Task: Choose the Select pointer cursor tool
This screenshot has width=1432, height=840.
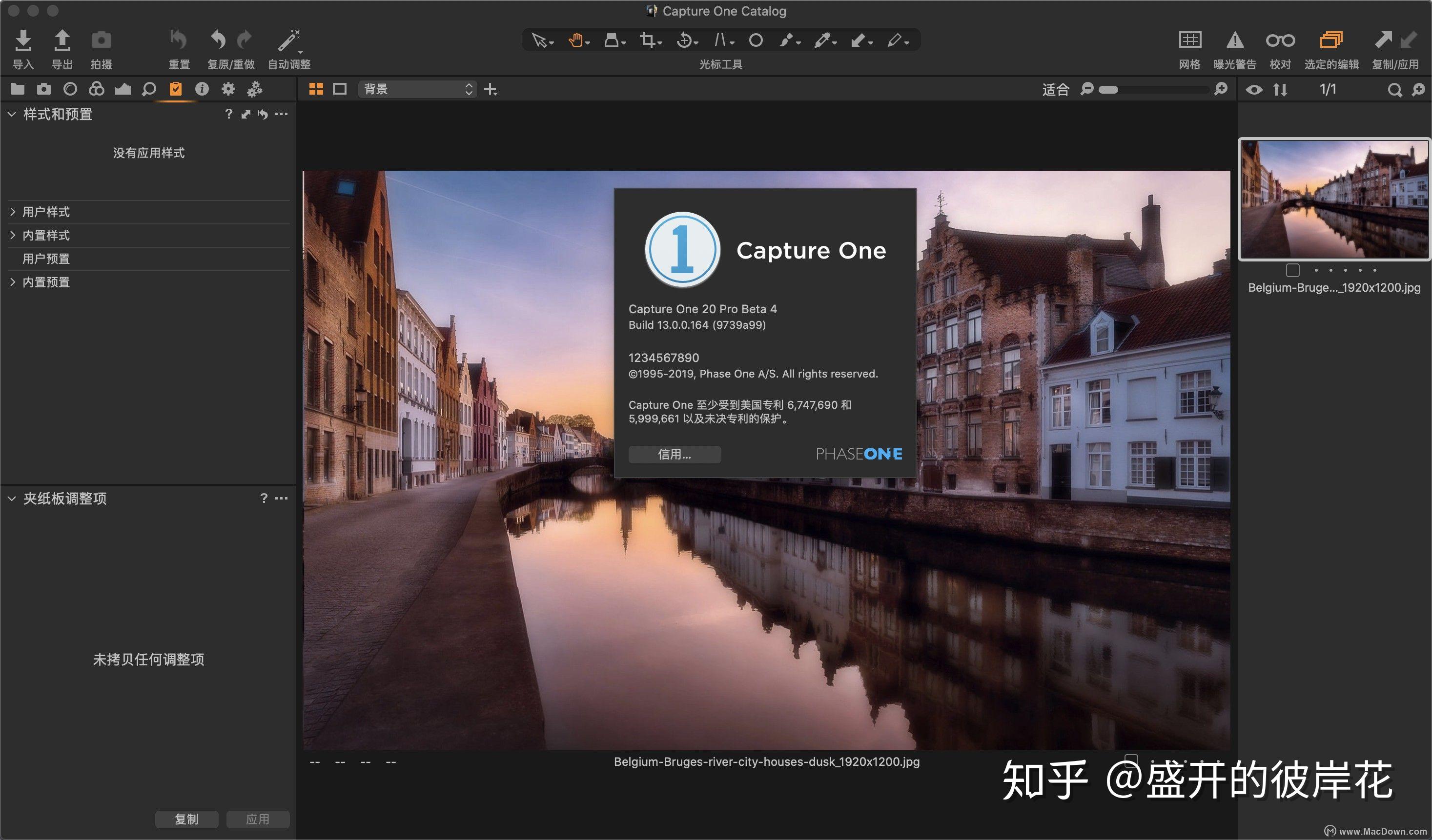Action: [x=539, y=40]
